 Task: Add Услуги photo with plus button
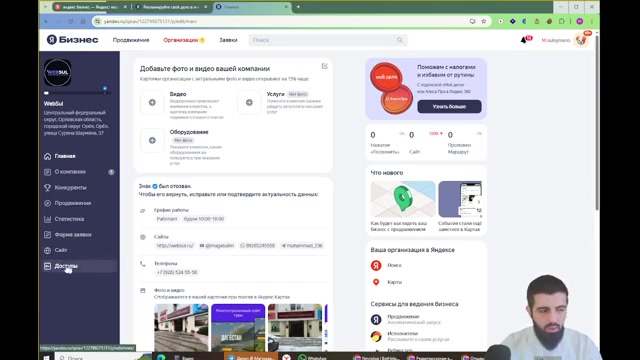tap(249, 102)
